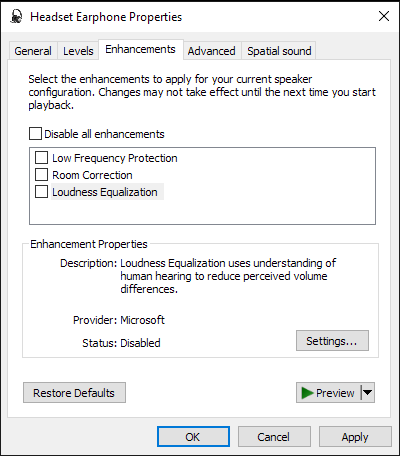Switch to the General tab

point(33,51)
